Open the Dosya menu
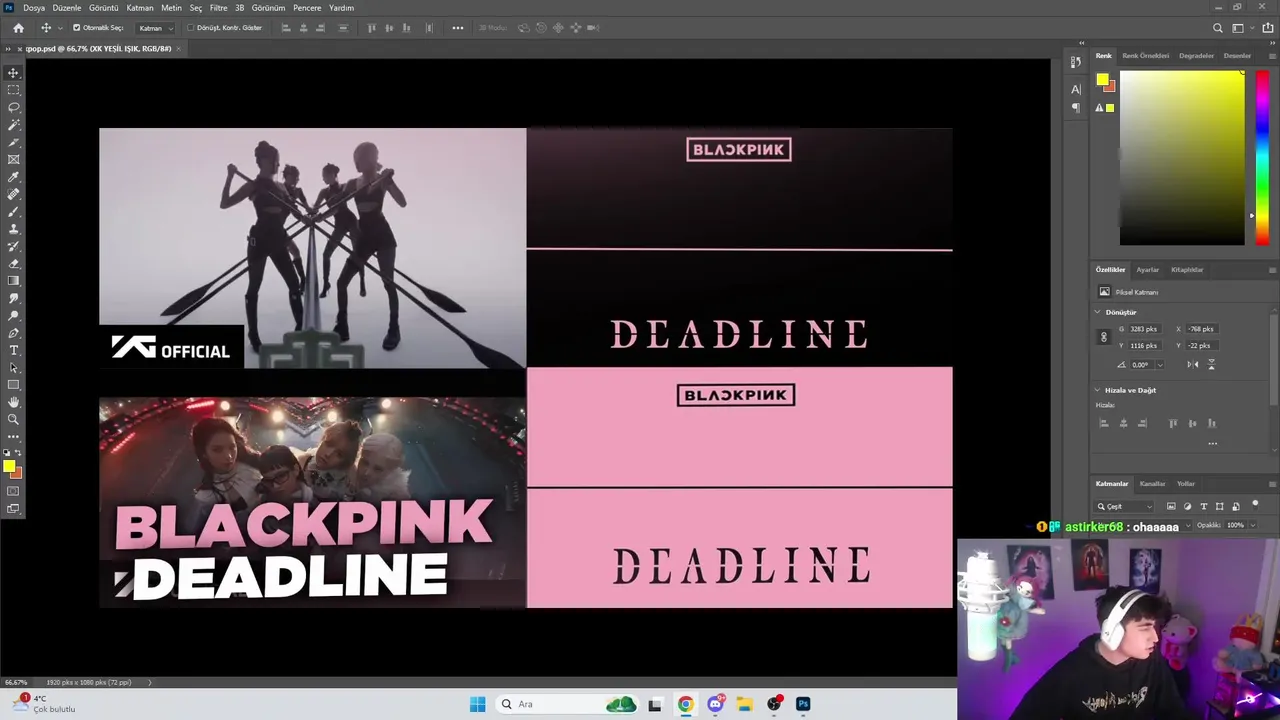The height and width of the screenshot is (720, 1280). [34, 7]
